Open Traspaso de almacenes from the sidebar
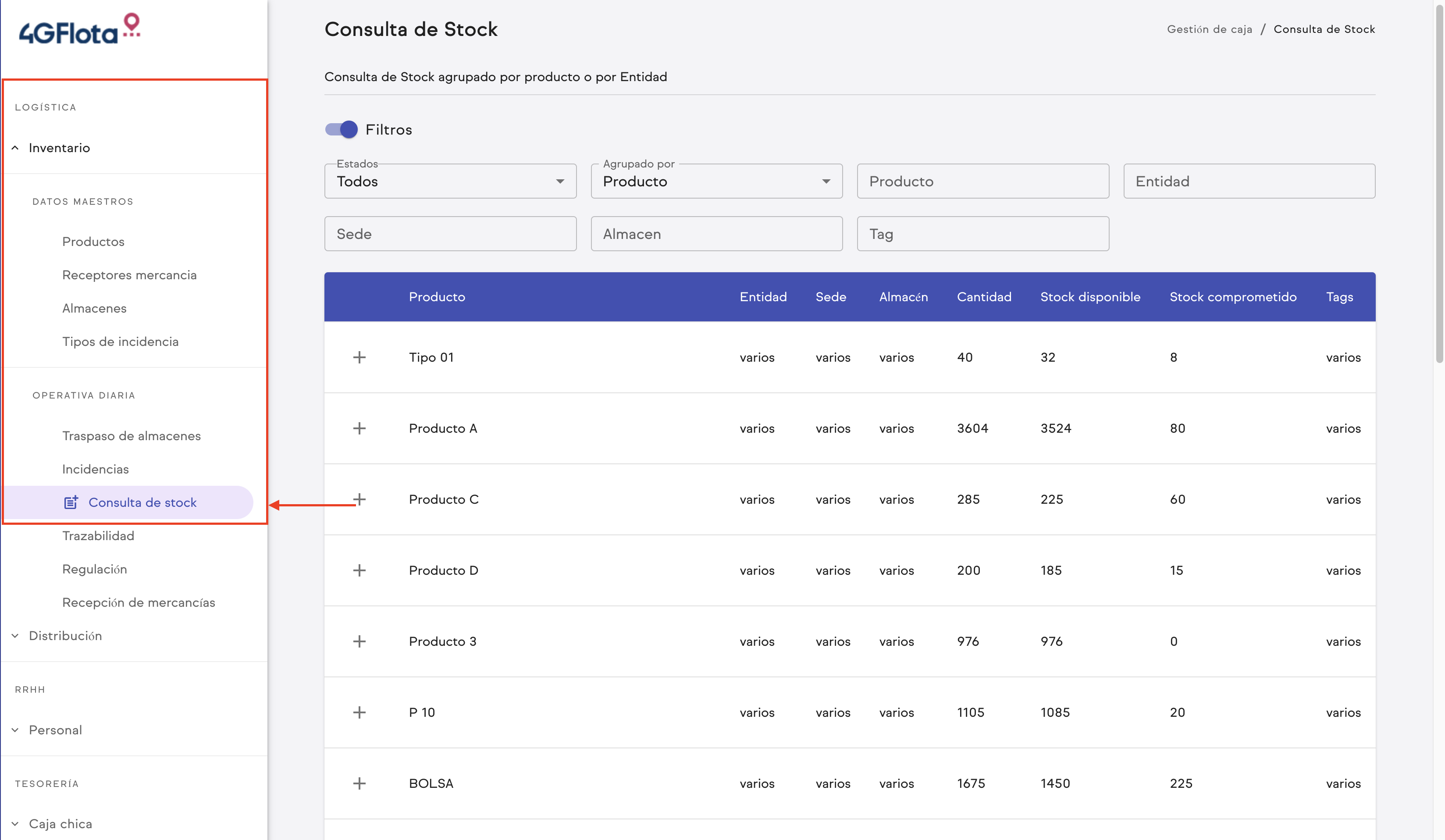Image resolution: width=1445 pixels, height=840 pixels. (132, 435)
